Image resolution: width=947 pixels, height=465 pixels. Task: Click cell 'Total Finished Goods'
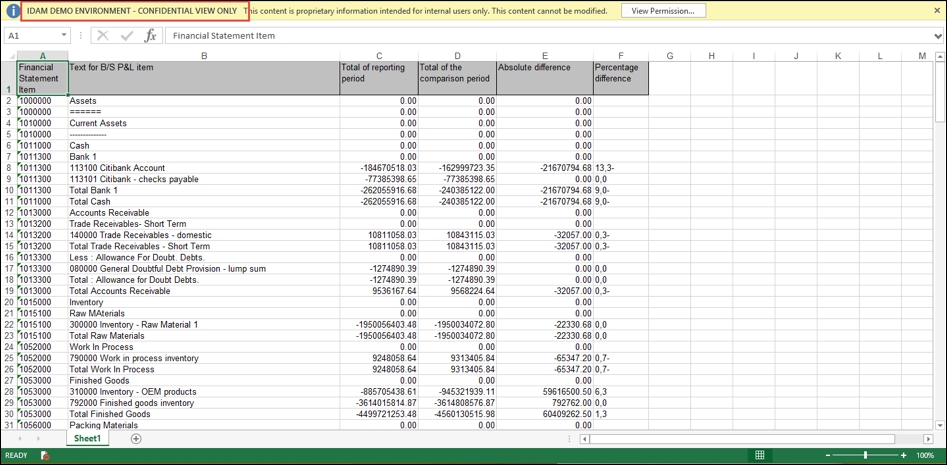(x=204, y=414)
